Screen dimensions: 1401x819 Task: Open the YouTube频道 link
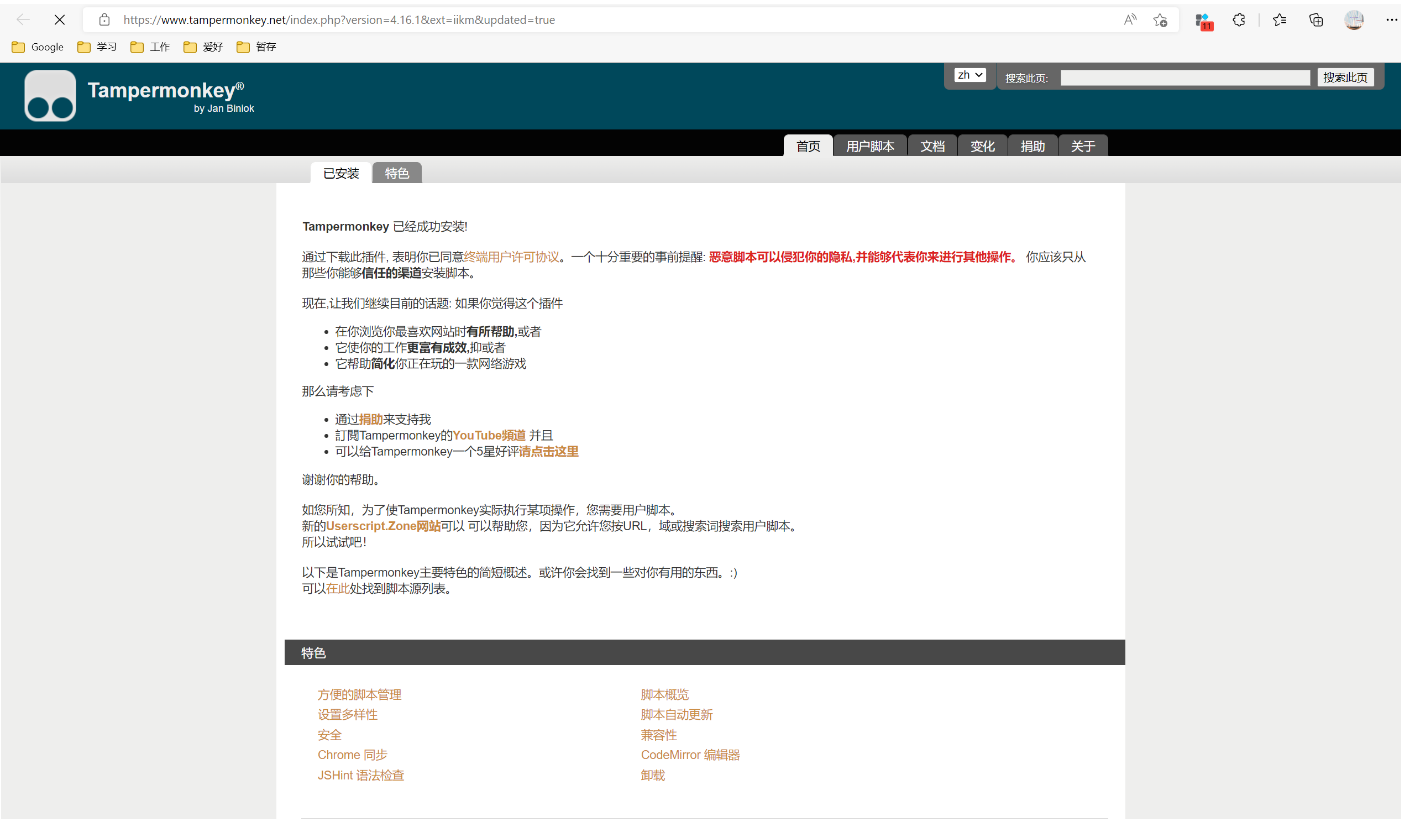point(489,436)
